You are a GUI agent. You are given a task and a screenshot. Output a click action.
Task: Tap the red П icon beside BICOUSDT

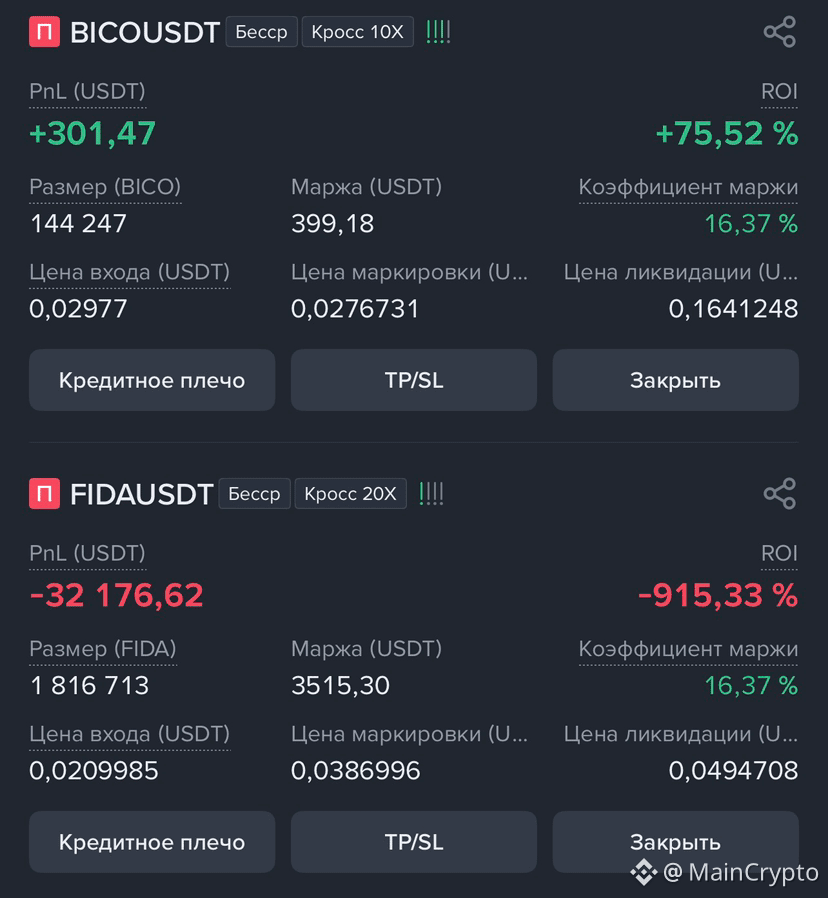click(x=45, y=32)
